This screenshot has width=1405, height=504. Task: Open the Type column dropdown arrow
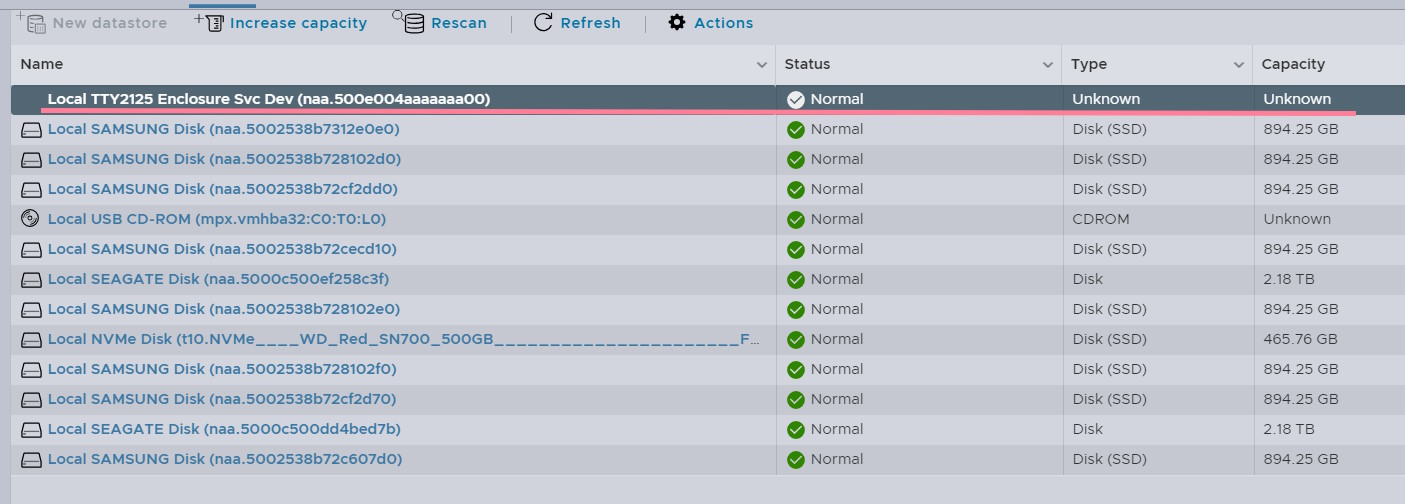1239,65
